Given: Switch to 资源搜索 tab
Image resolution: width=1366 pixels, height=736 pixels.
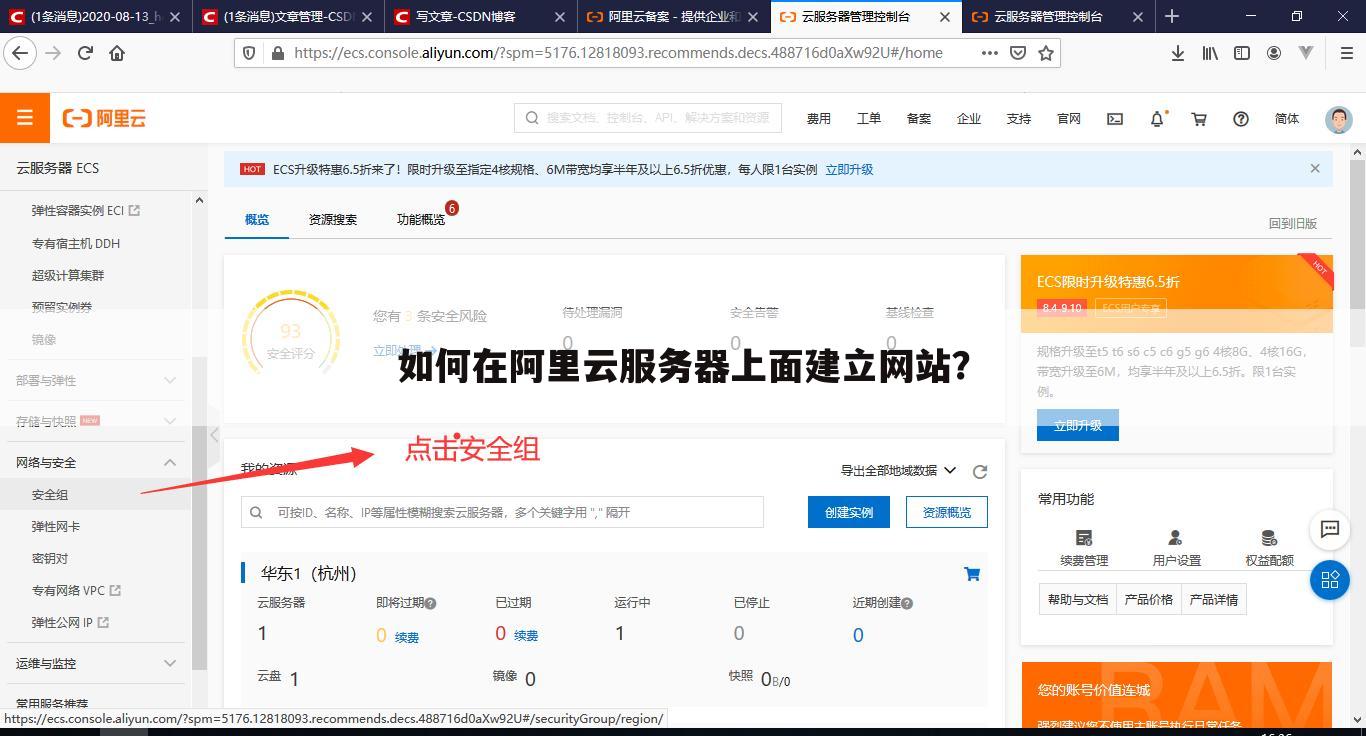Looking at the screenshot, I should click(333, 219).
